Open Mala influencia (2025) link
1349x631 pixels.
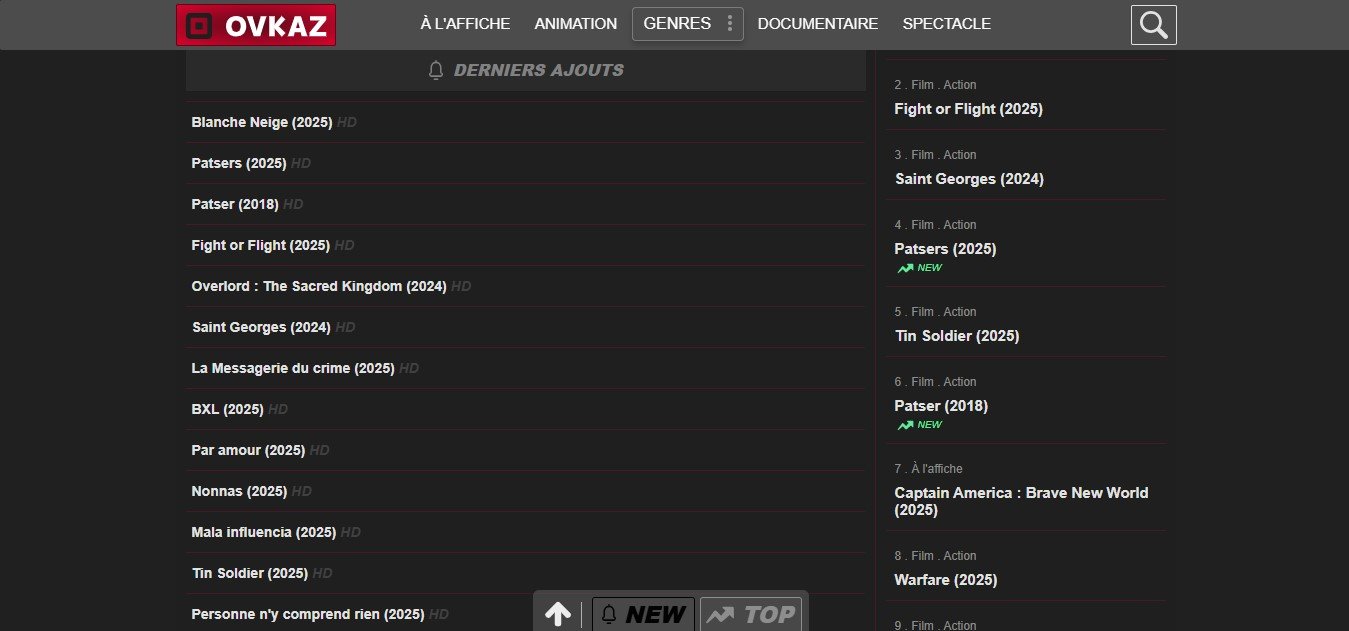click(264, 532)
